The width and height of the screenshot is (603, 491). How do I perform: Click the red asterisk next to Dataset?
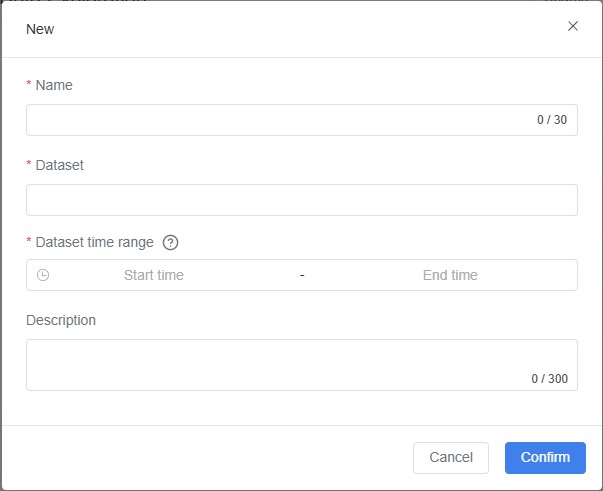[x=29, y=166]
